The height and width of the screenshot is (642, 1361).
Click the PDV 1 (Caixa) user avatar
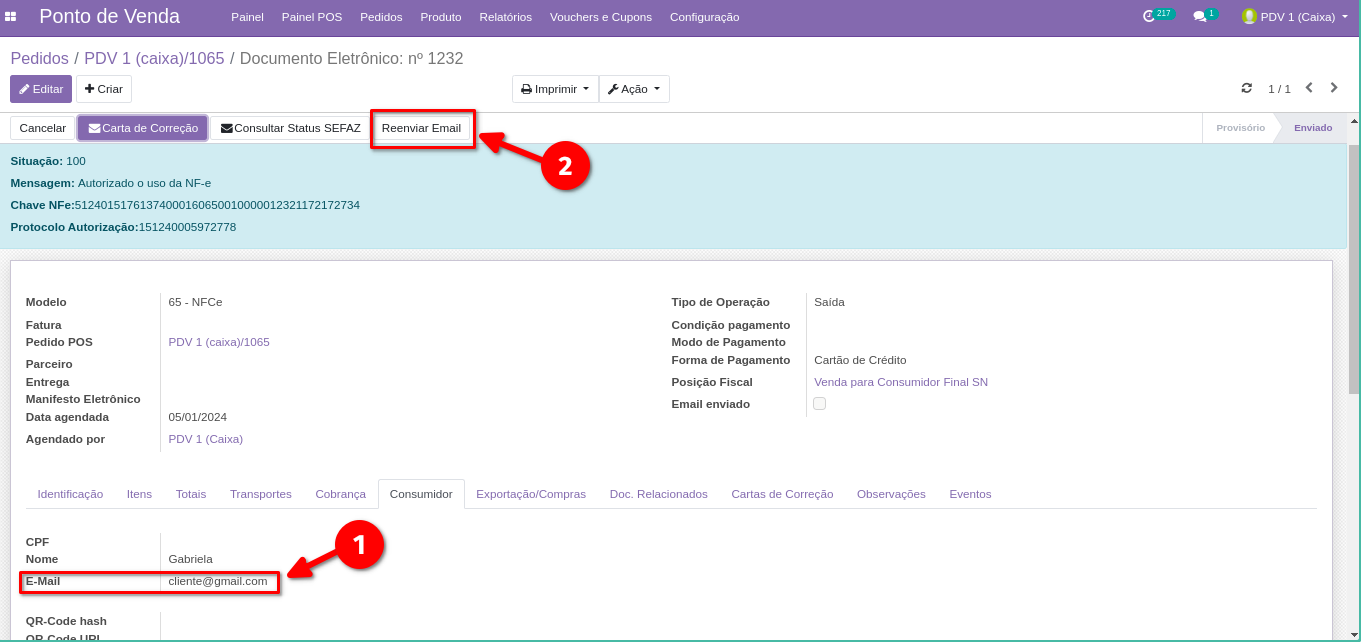[x=1249, y=17]
